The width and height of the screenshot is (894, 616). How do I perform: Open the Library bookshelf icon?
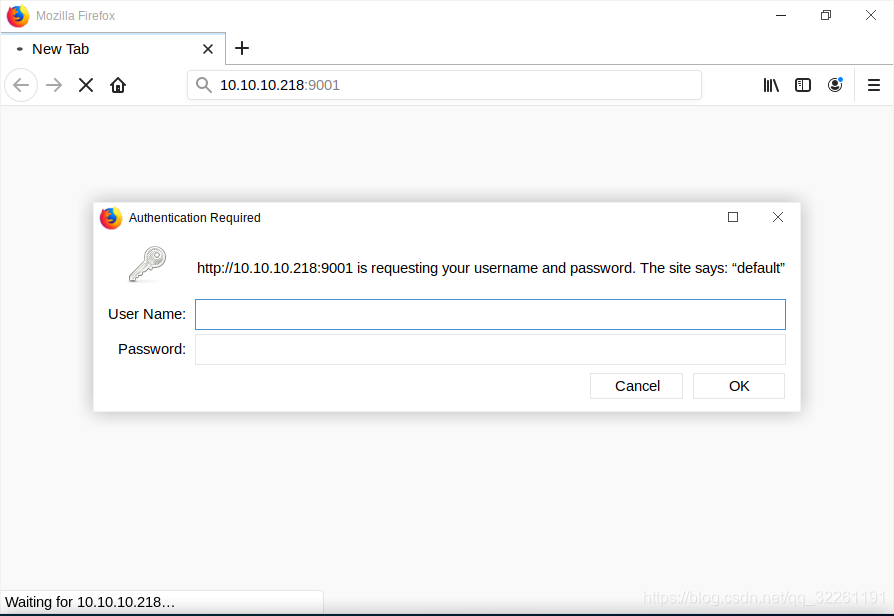771,86
